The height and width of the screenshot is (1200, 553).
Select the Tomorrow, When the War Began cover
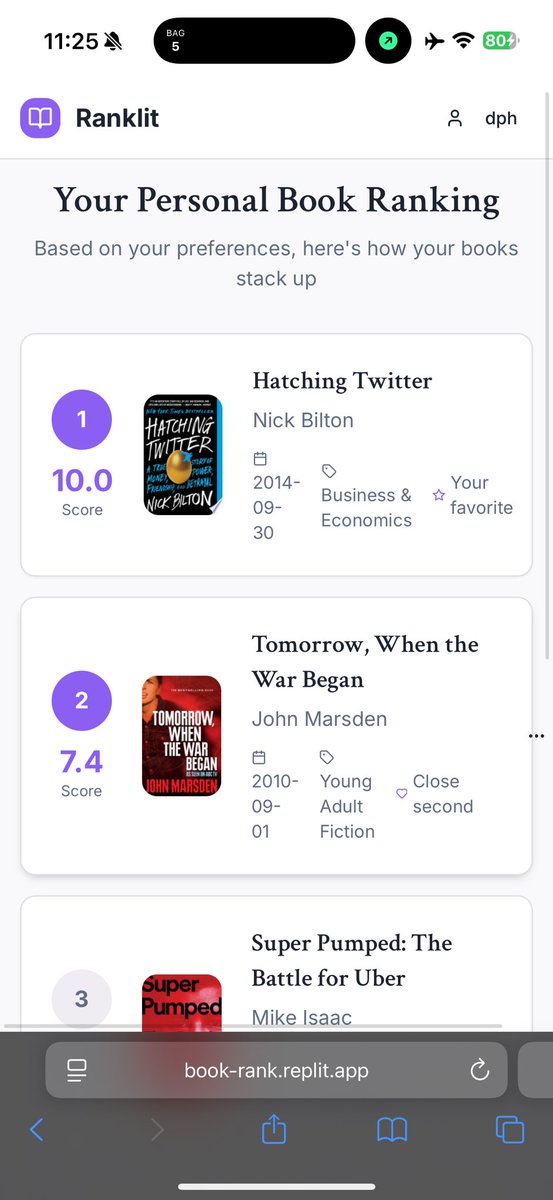pos(182,736)
